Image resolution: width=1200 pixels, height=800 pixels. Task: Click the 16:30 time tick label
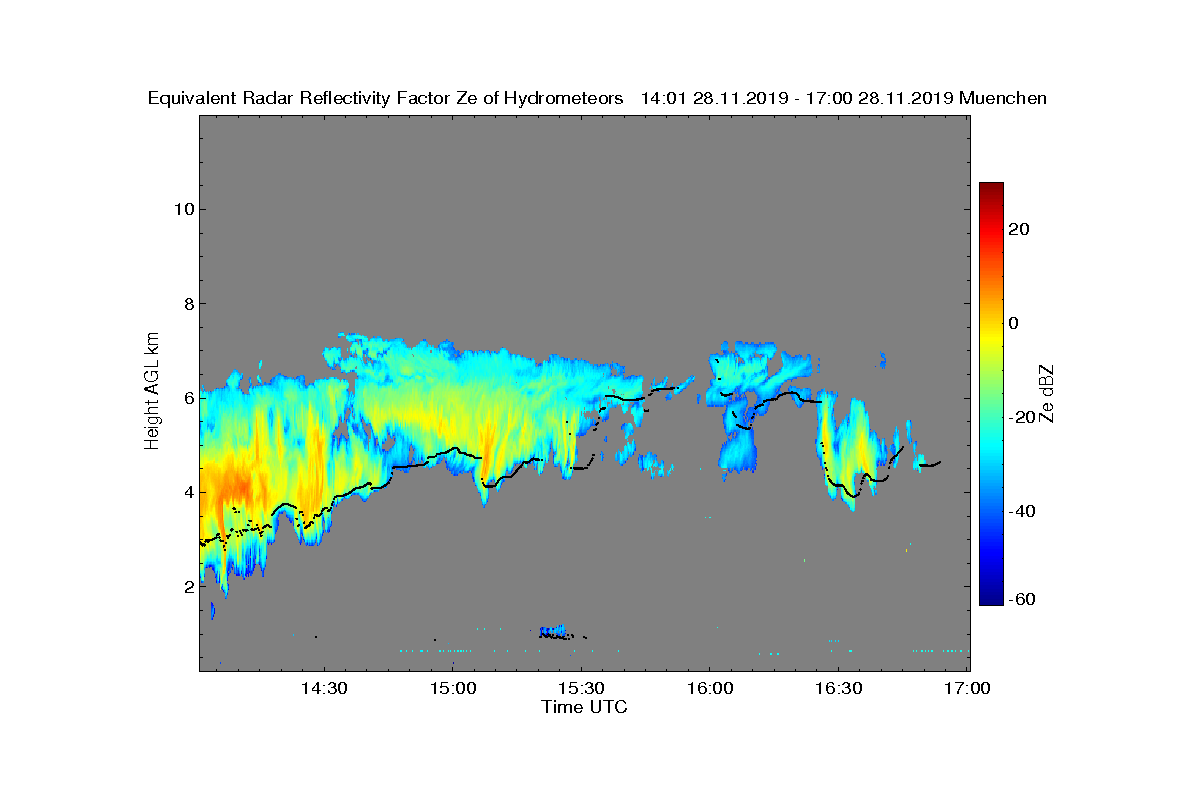point(838,688)
